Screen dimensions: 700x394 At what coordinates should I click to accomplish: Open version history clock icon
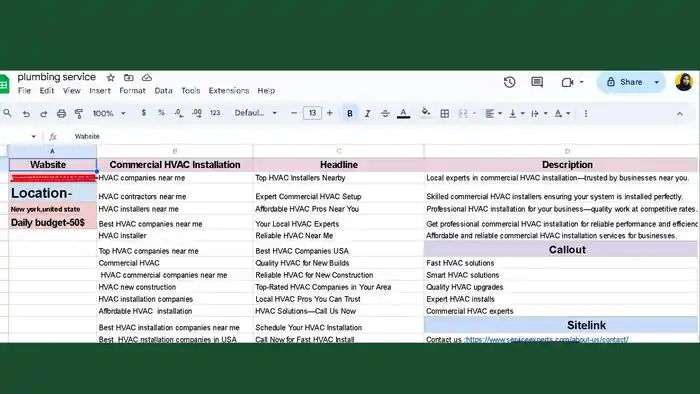tap(509, 82)
